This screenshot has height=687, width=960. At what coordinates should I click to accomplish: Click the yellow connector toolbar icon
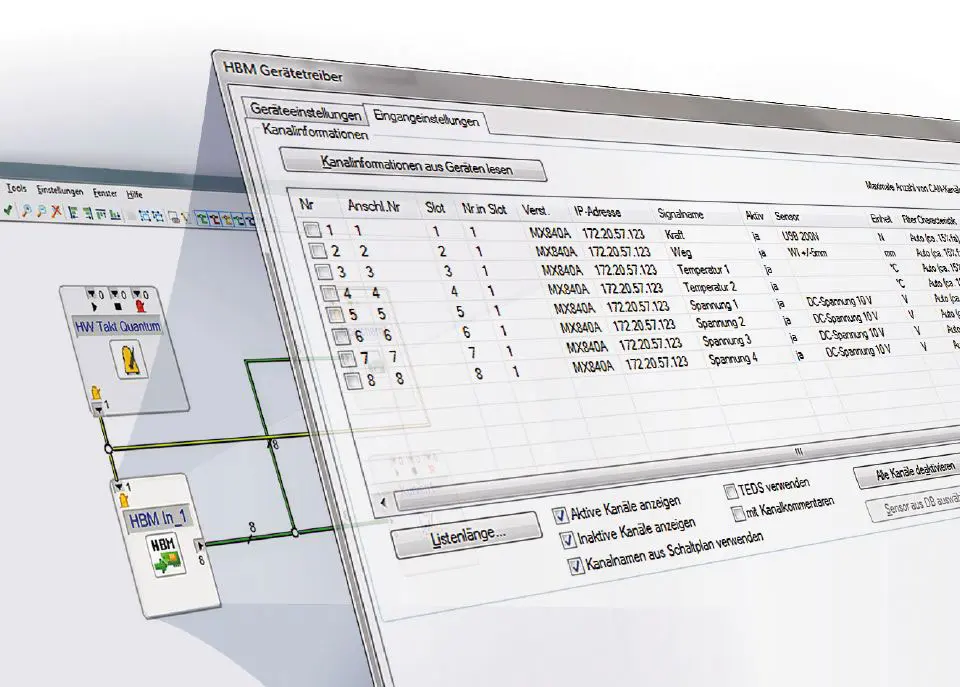tap(227, 219)
